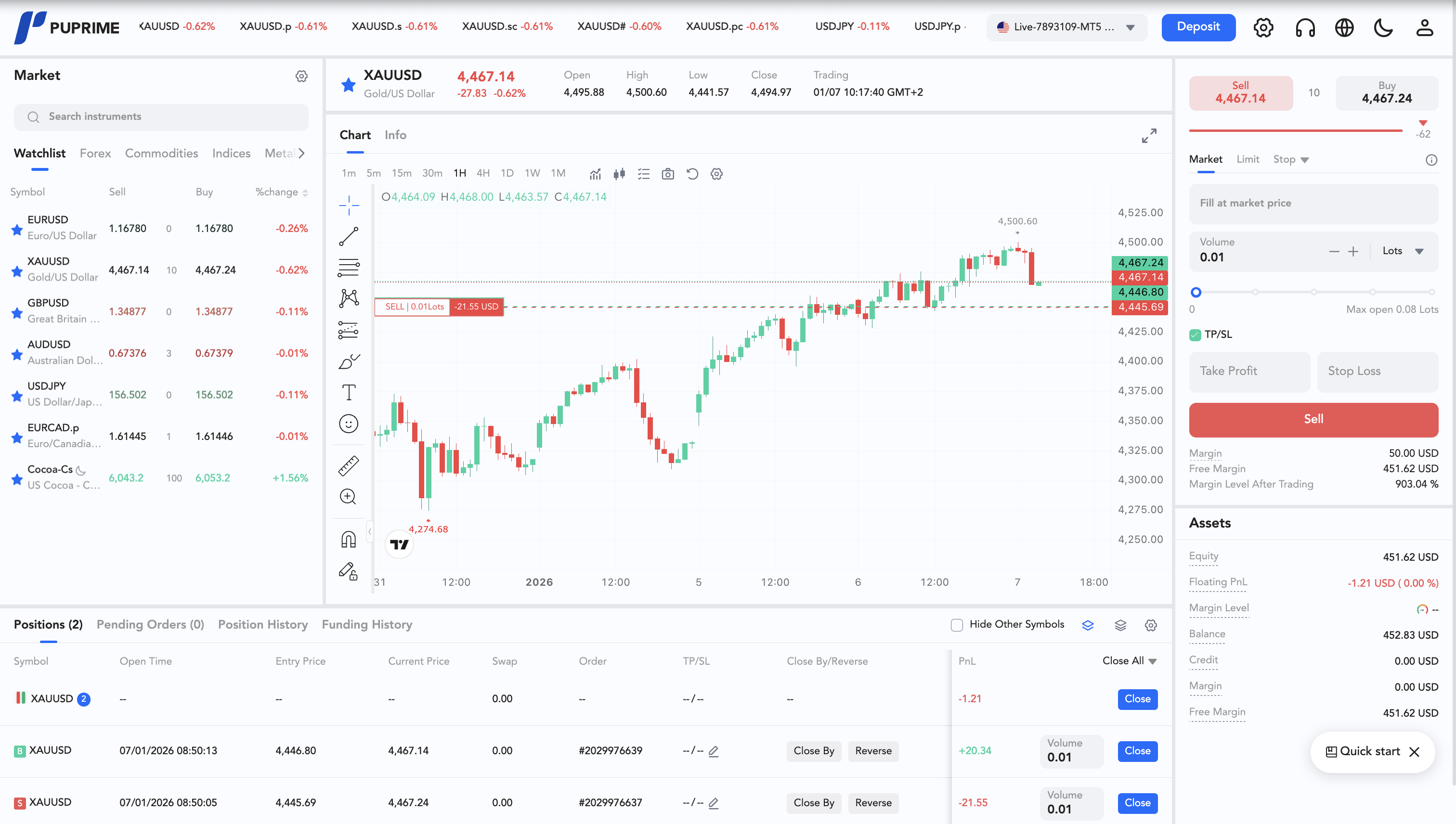
Task: Open the ruler measure tool
Action: (x=349, y=466)
